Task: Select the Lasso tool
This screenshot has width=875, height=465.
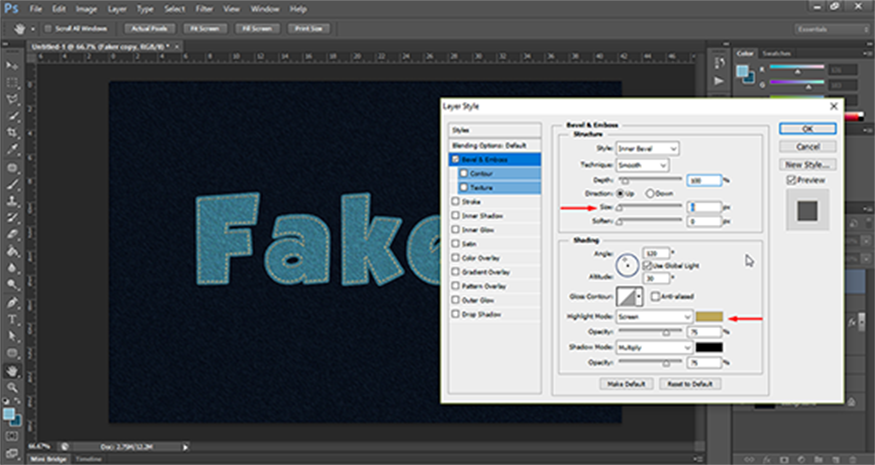Action: pyautogui.click(x=12, y=100)
